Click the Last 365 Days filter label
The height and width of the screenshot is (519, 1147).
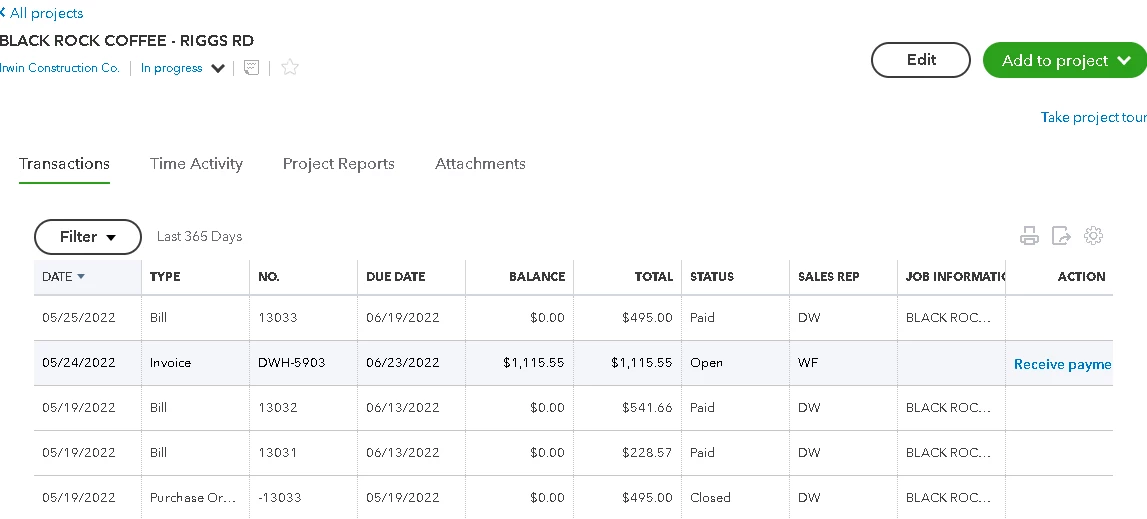click(199, 236)
